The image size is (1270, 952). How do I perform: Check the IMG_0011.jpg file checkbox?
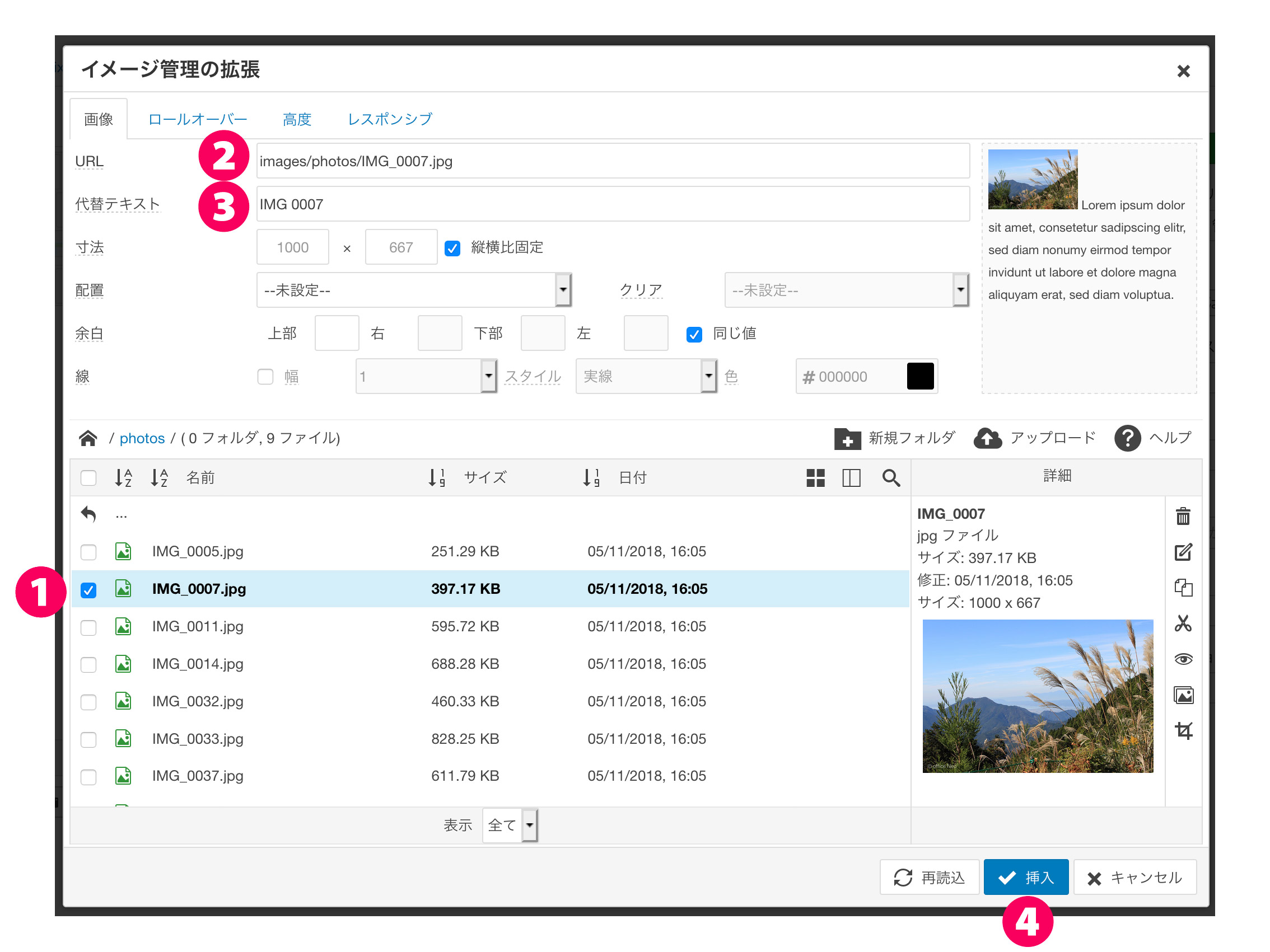88,627
